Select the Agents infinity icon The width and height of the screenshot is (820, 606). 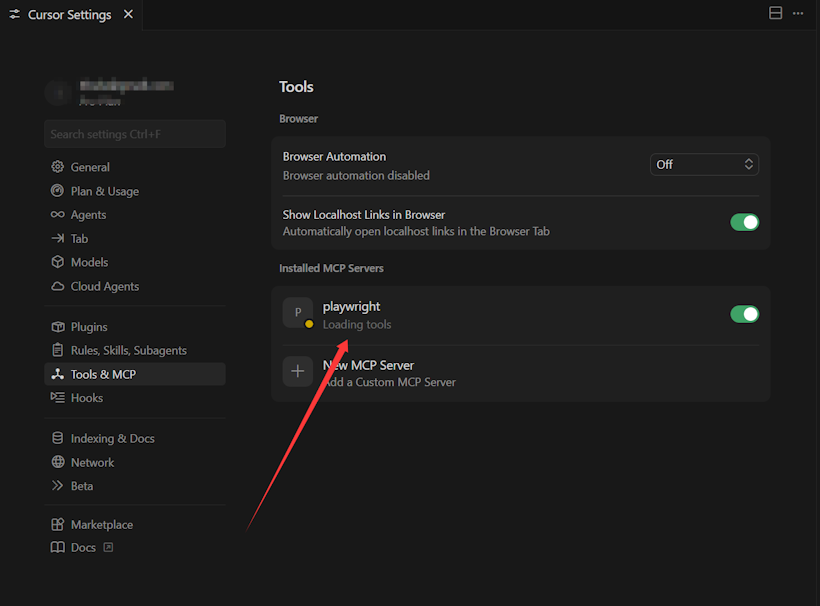tap(58, 215)
